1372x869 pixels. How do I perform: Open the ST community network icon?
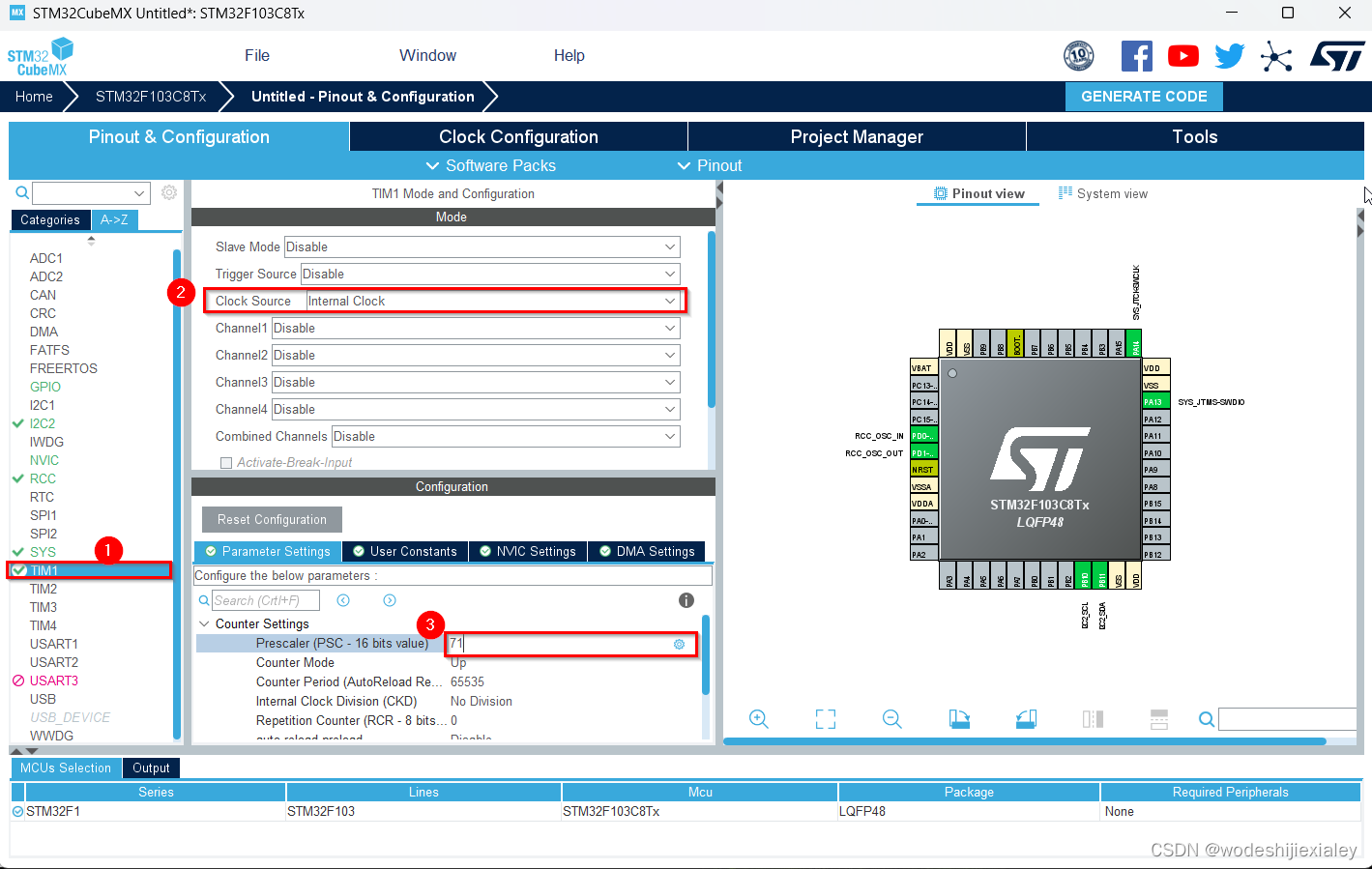1276,56
